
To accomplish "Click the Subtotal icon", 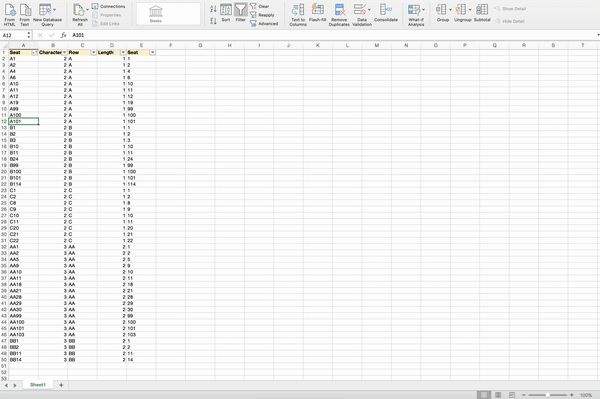I will coord(482,9).
